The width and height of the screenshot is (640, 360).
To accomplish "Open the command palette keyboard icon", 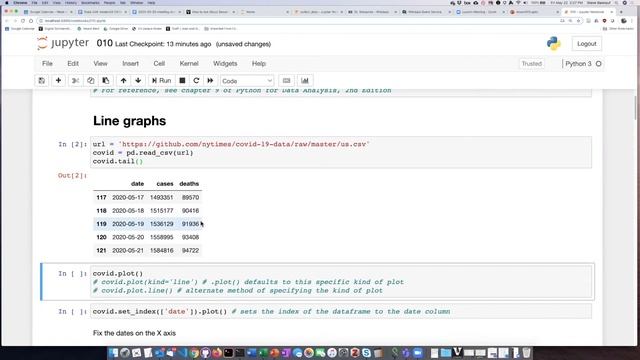I will click(287, 80).
